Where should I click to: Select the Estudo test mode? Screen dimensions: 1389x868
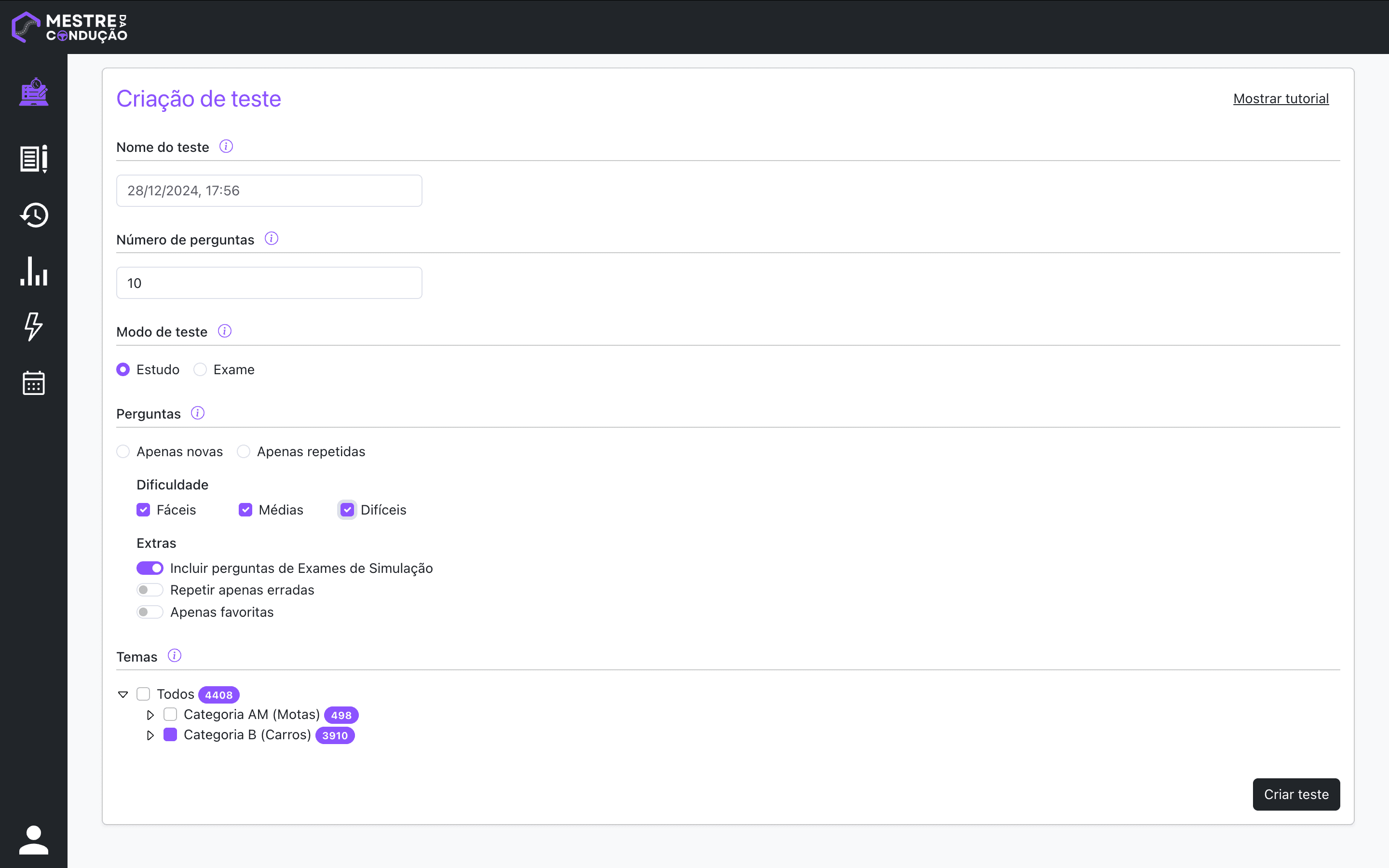coord(123,369)
